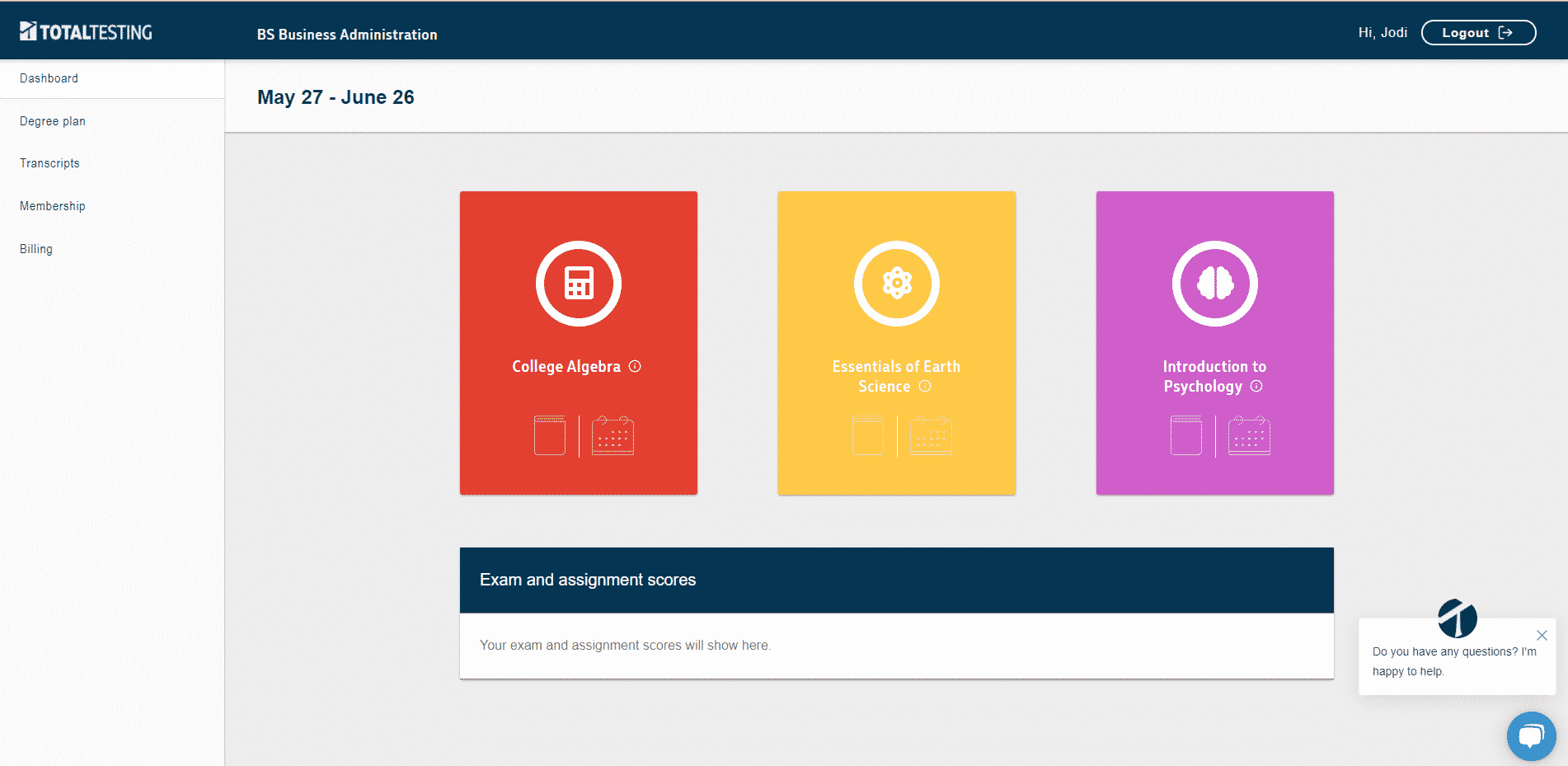Go to Billing

[x=35, y=248]
